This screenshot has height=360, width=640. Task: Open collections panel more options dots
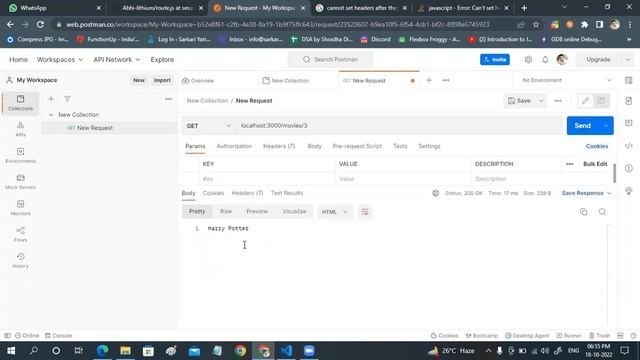168,99
